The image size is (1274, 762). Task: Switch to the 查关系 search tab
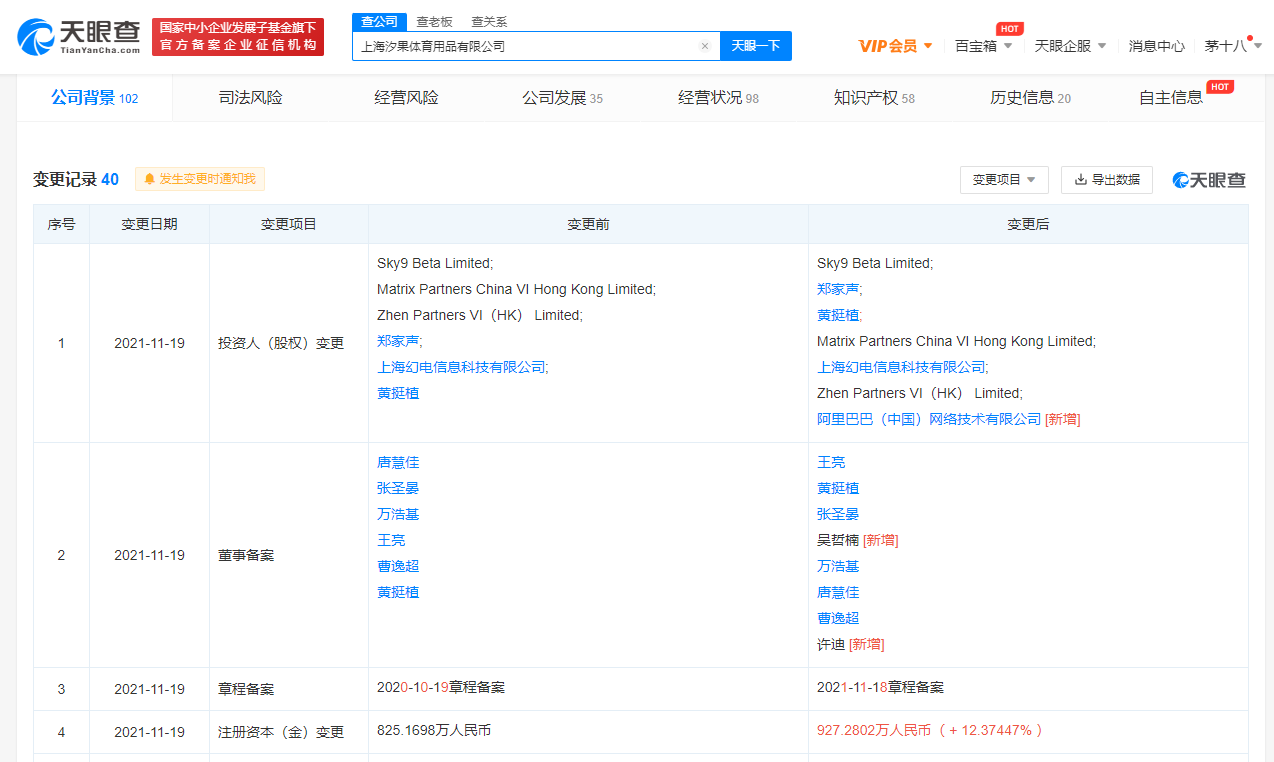[490, 21]
